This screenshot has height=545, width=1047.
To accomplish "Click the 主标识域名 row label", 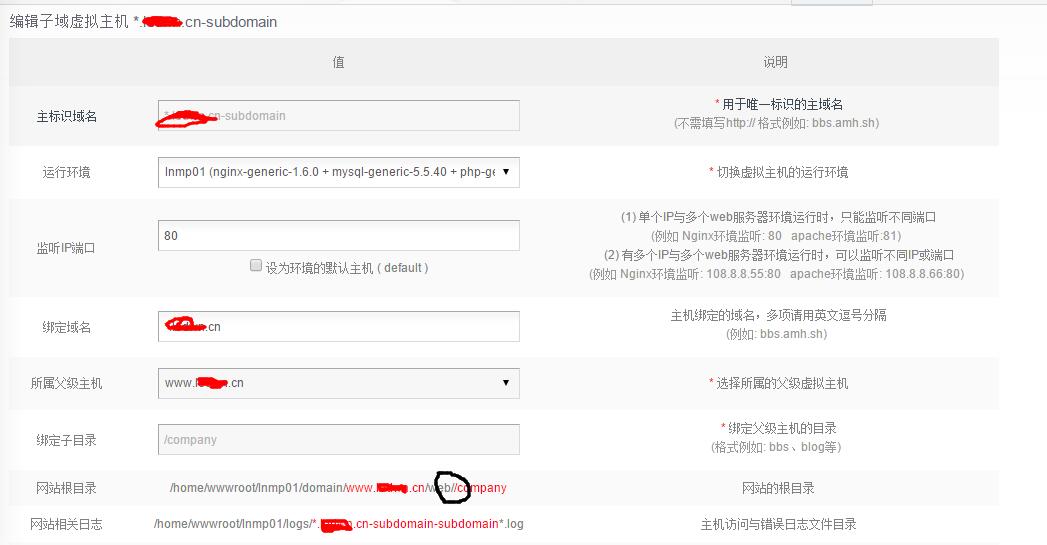I will click(67, 116).
